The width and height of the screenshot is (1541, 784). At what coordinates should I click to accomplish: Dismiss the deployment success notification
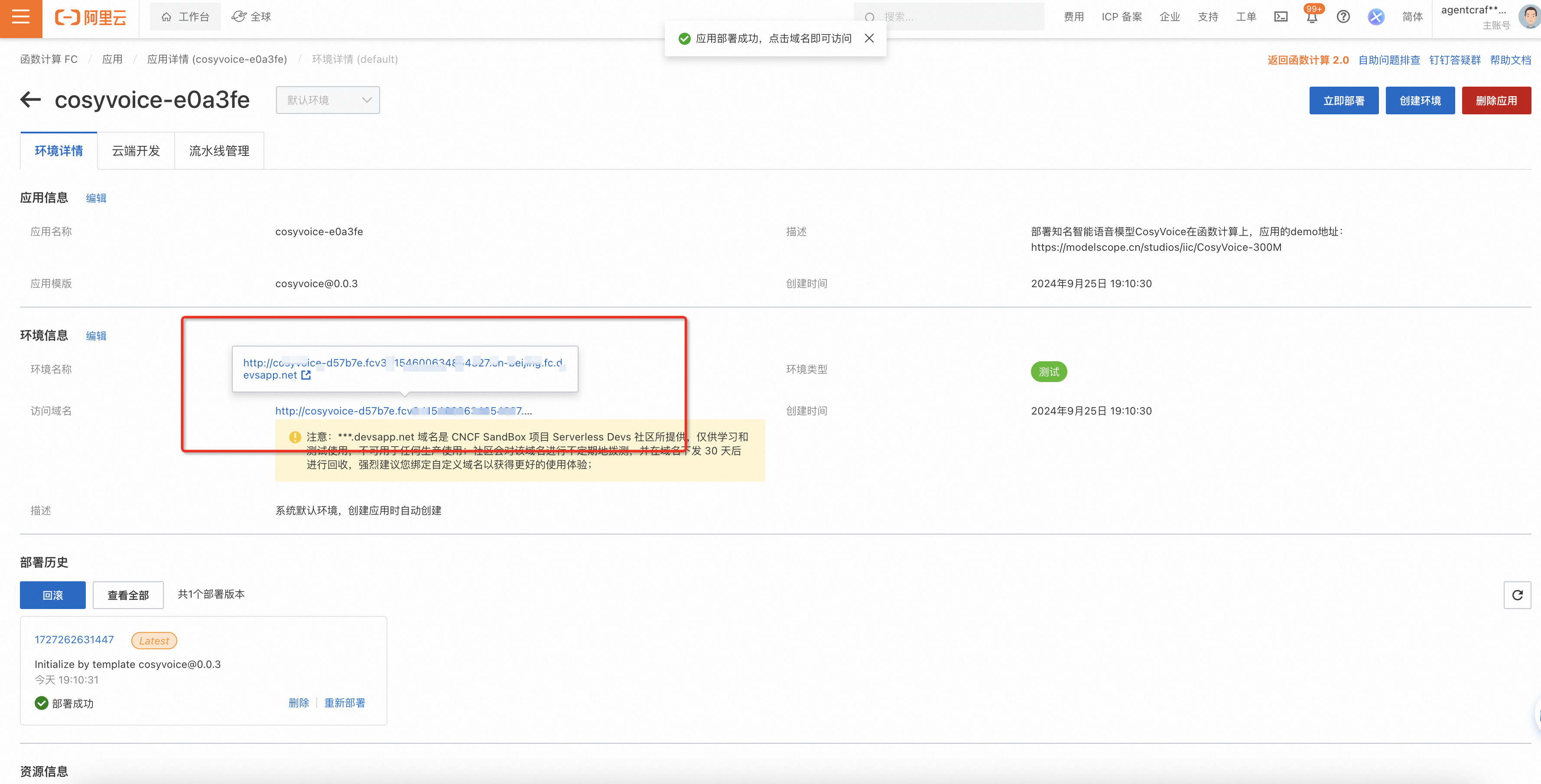869,38
